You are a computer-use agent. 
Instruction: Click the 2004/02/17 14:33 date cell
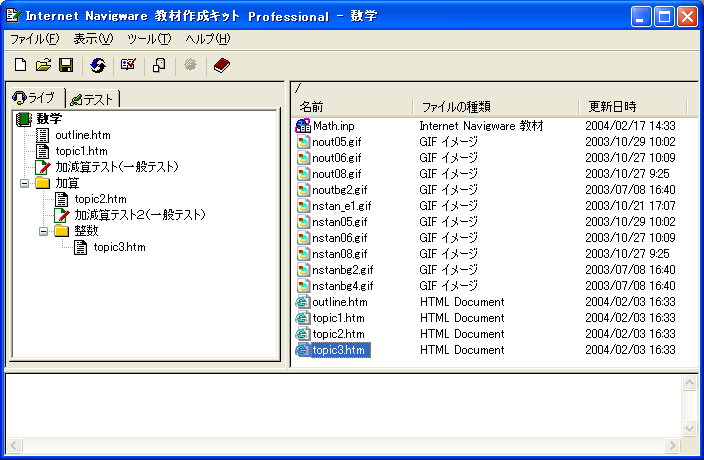pos(630,126)
